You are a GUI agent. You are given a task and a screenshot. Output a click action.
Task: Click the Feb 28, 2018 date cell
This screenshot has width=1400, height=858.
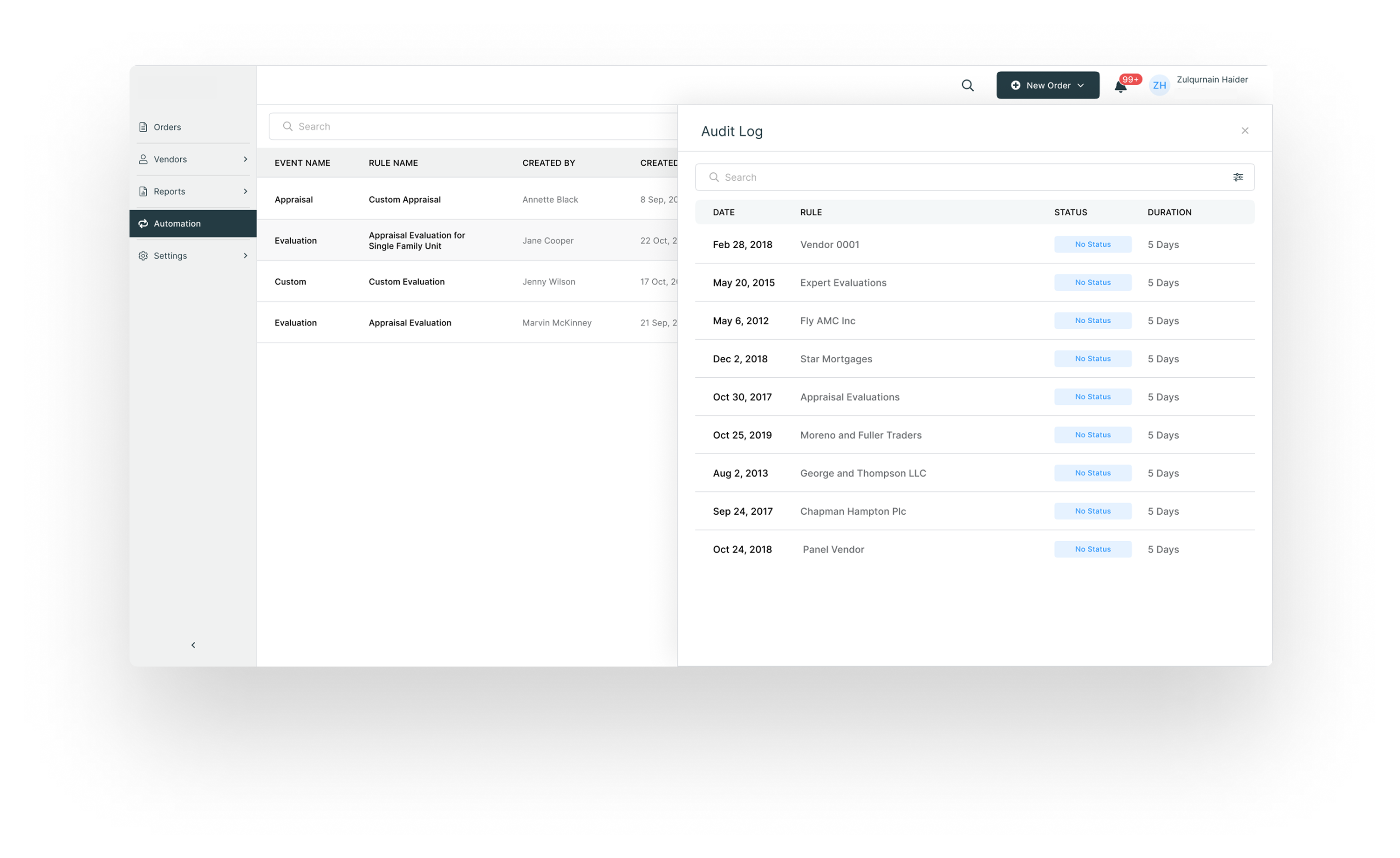tap(742, 245)
